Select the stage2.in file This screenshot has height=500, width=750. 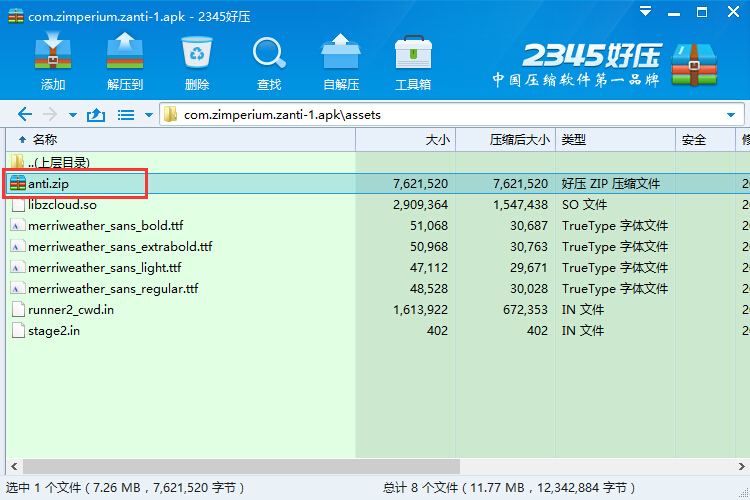pyautogui.click(x=378, y=331)
